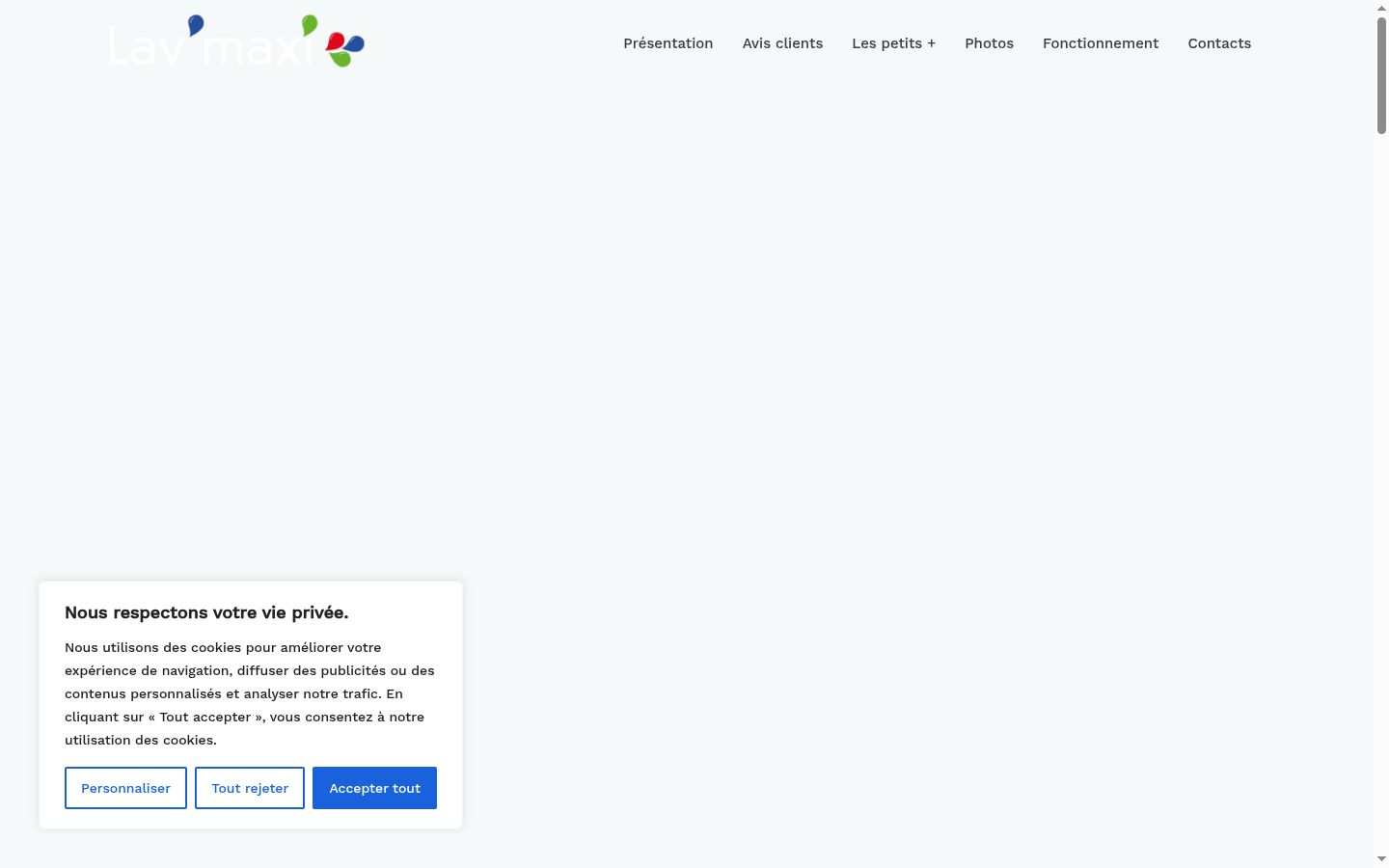Viewport: 1389px width, 868px height.
Task: Click the Personnaliser cookie button
Action: point(125,788)
